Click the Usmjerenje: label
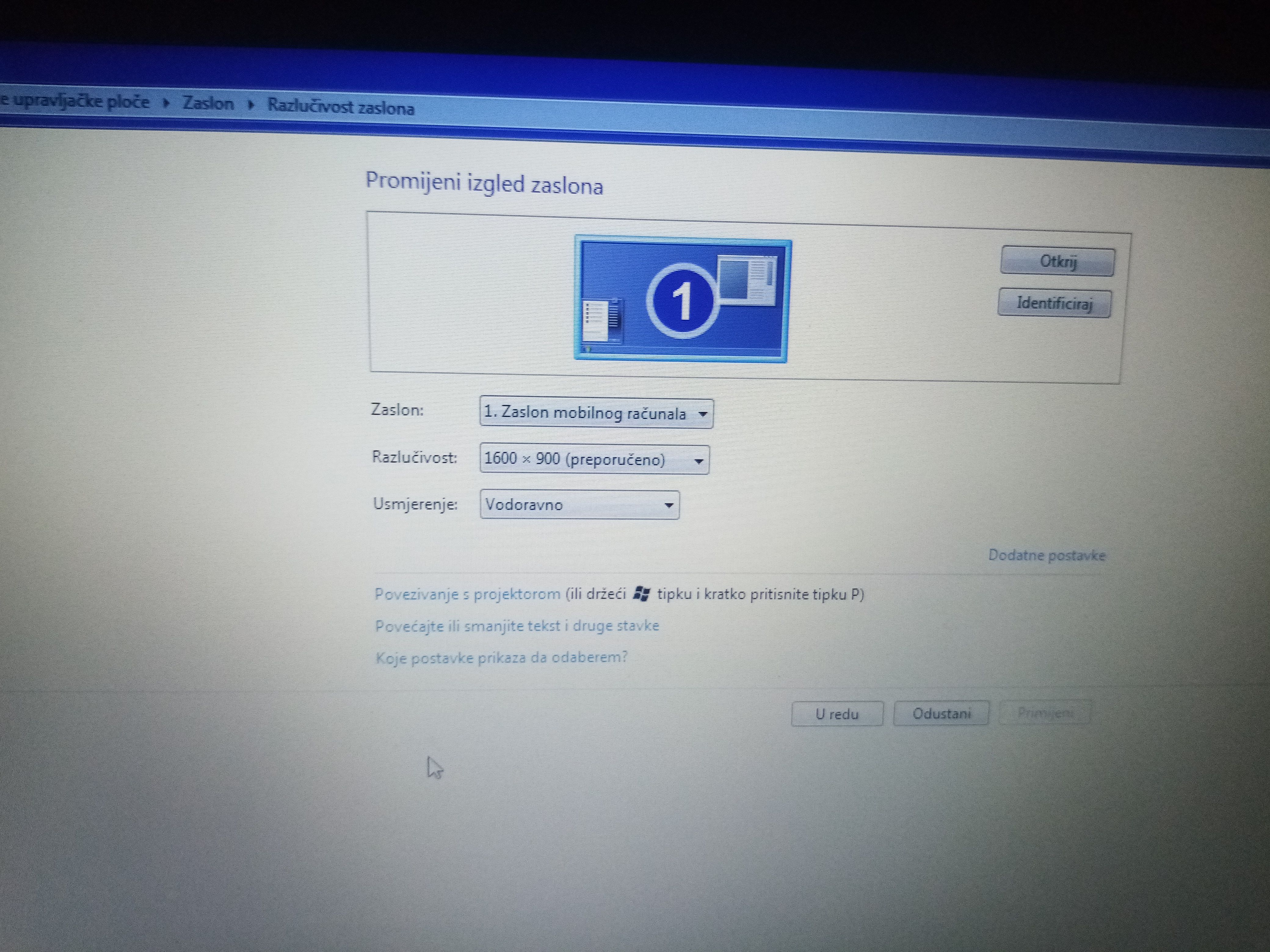The width and height of the screenshot is (1270, 952). pos(415,504)
